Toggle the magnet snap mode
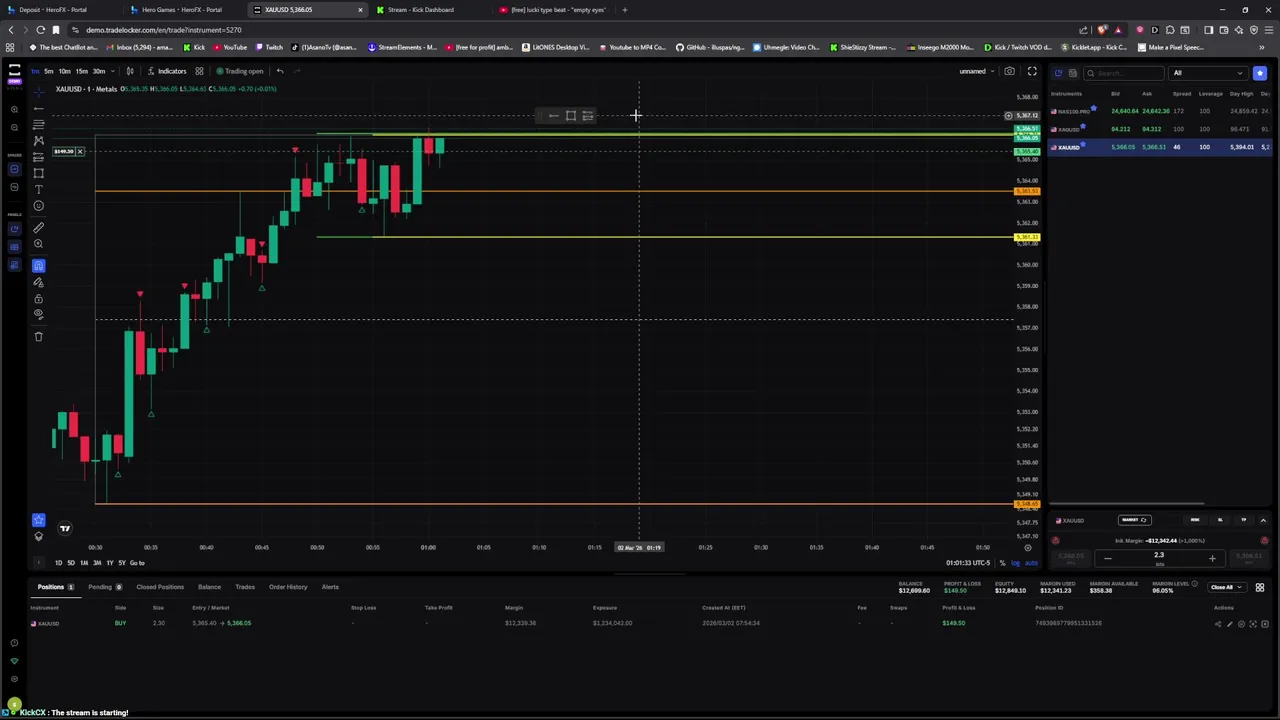This screenshot has height=720, width=1280. 38,265
